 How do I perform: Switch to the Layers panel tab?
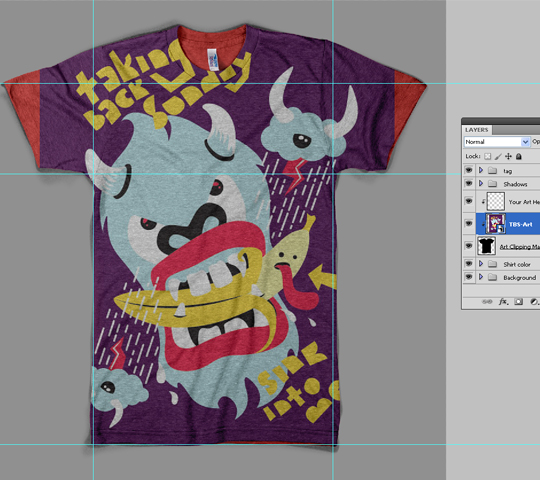click(x=477, y=130)
